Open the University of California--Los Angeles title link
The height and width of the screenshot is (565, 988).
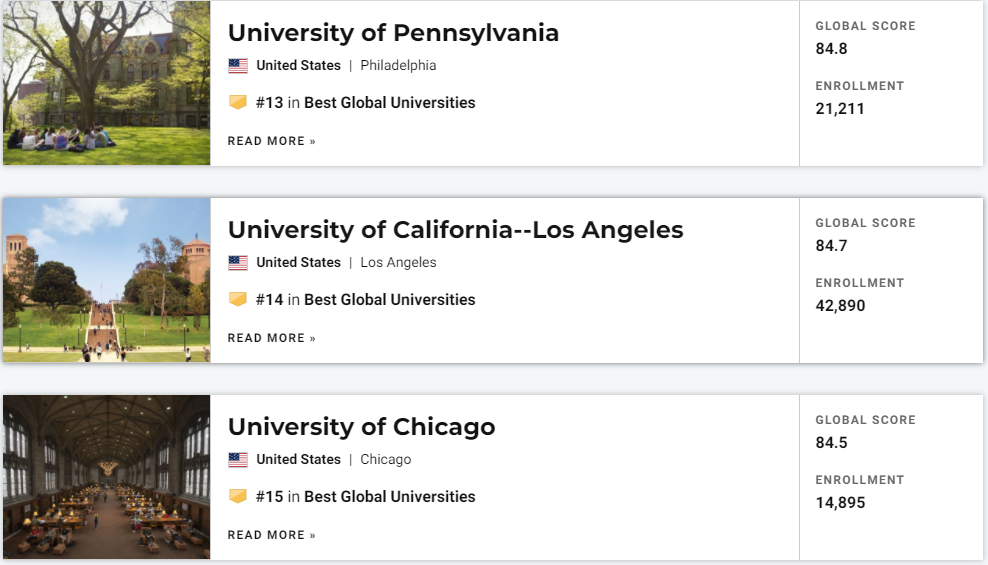455,230
